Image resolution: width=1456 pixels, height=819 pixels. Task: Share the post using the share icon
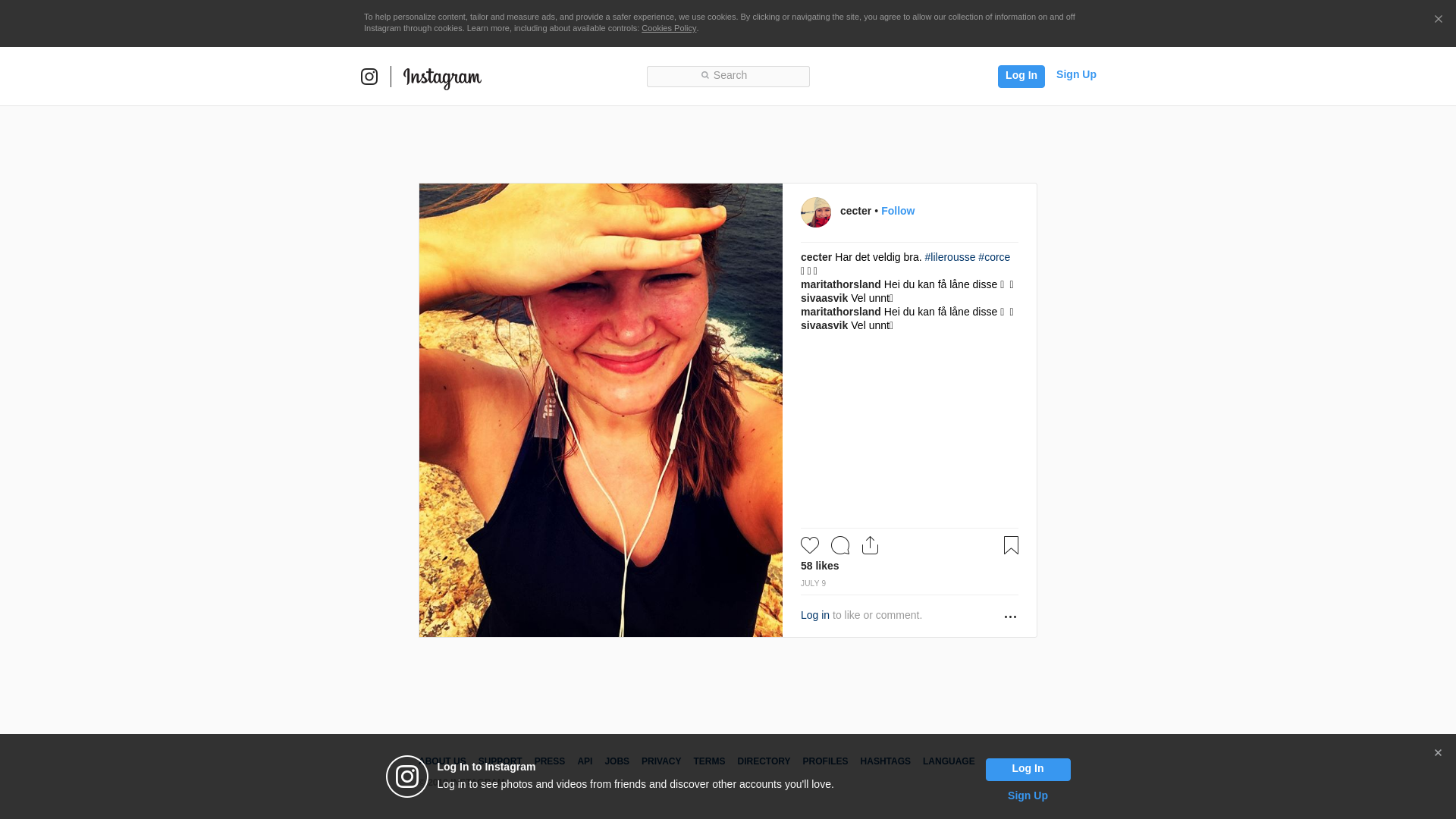(x=871, y=545)
